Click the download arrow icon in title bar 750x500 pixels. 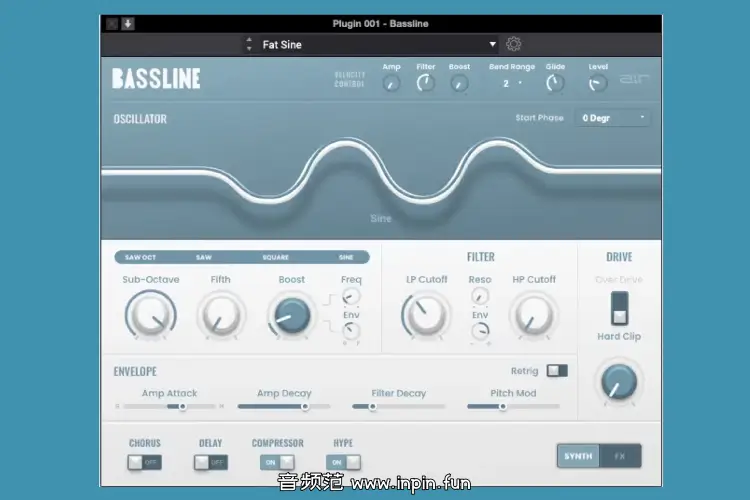coord(128,23)
